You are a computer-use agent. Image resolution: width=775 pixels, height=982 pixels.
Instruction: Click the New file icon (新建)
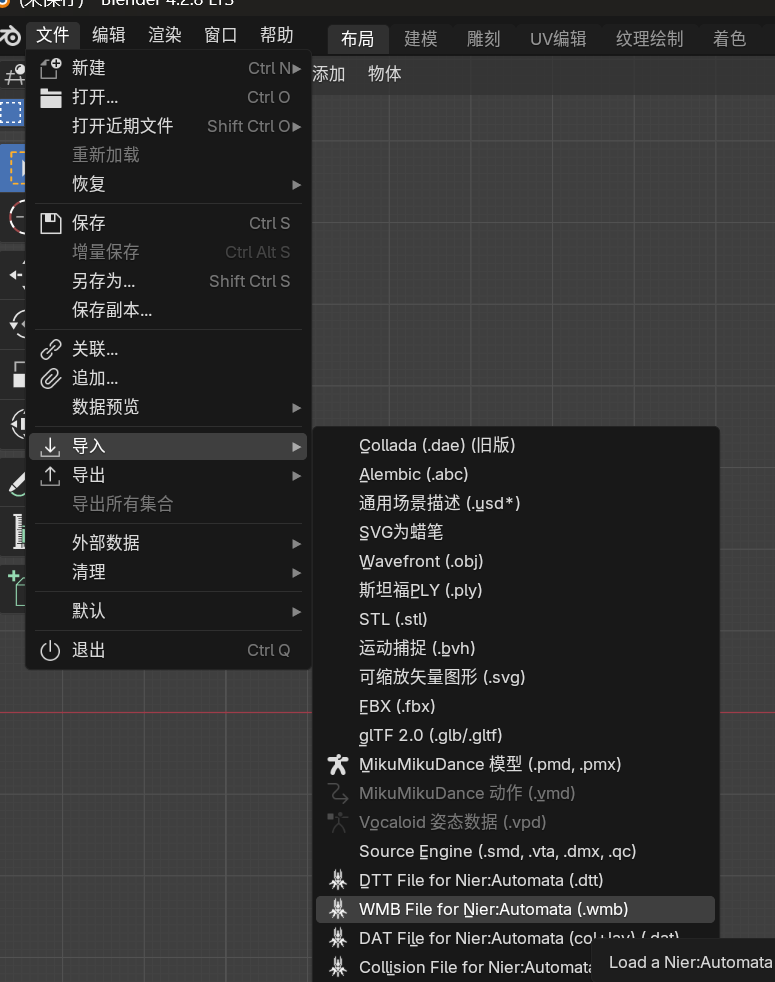point(50,69)
